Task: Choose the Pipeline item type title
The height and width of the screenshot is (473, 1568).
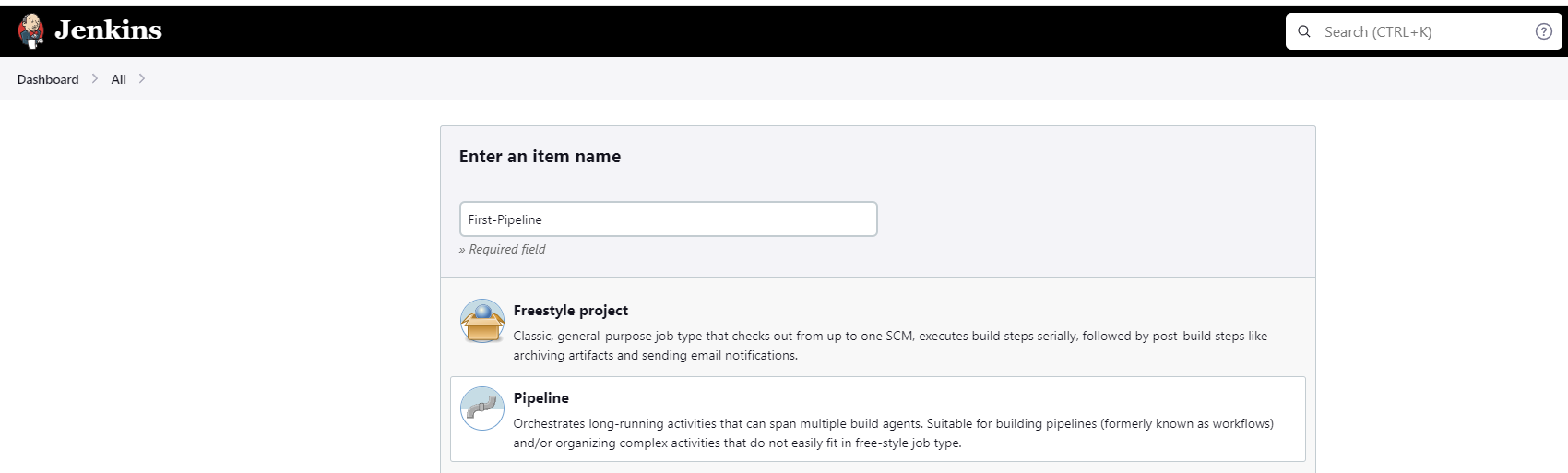Action: coord(540,398)
